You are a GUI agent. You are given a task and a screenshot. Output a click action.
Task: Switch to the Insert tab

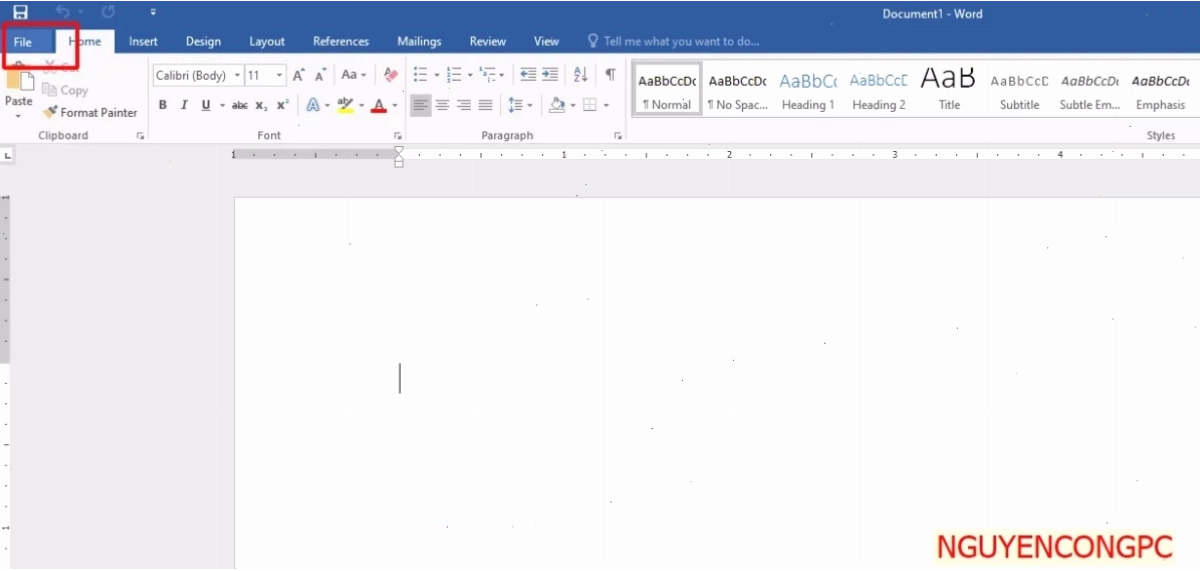(x=143, y=42)
